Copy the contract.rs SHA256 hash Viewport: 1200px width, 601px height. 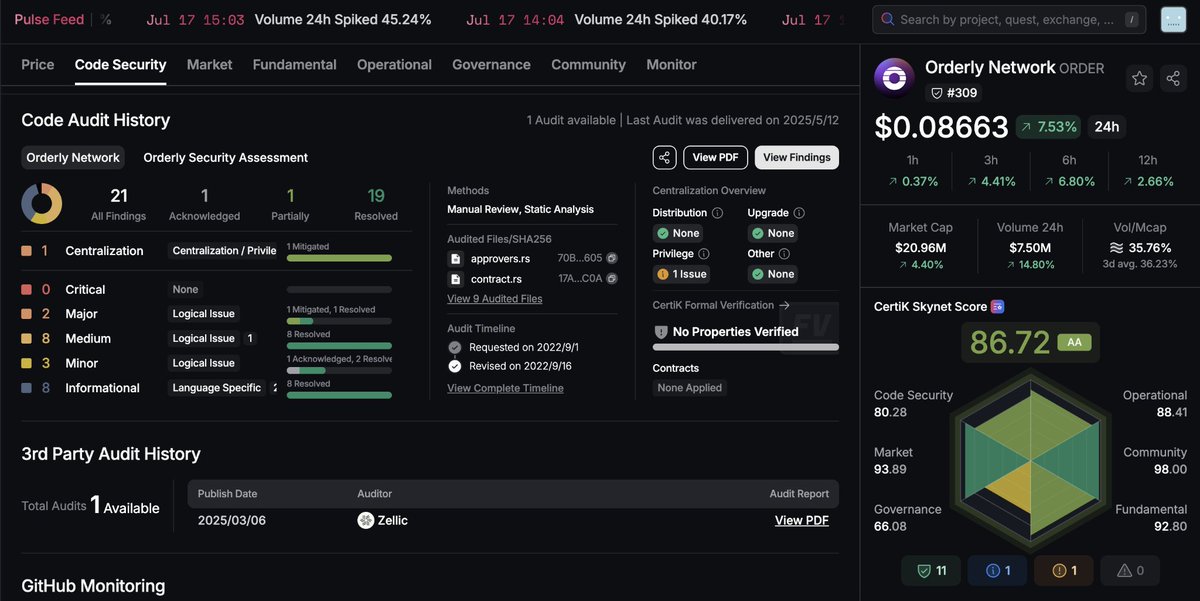click(x=612, y=279)
